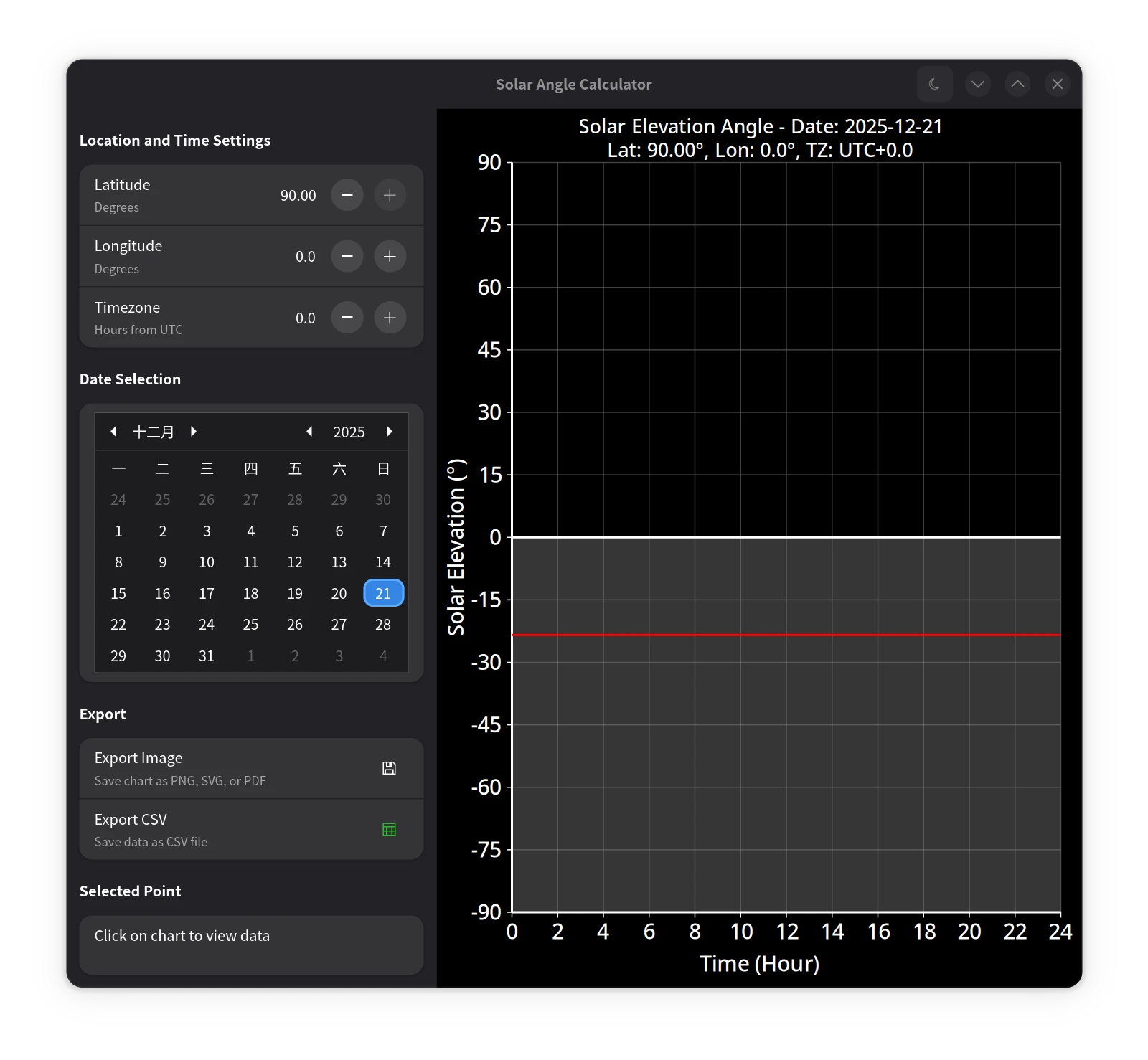Click the Selected Point heading
1148x1060 pixels.
(130, 891)
